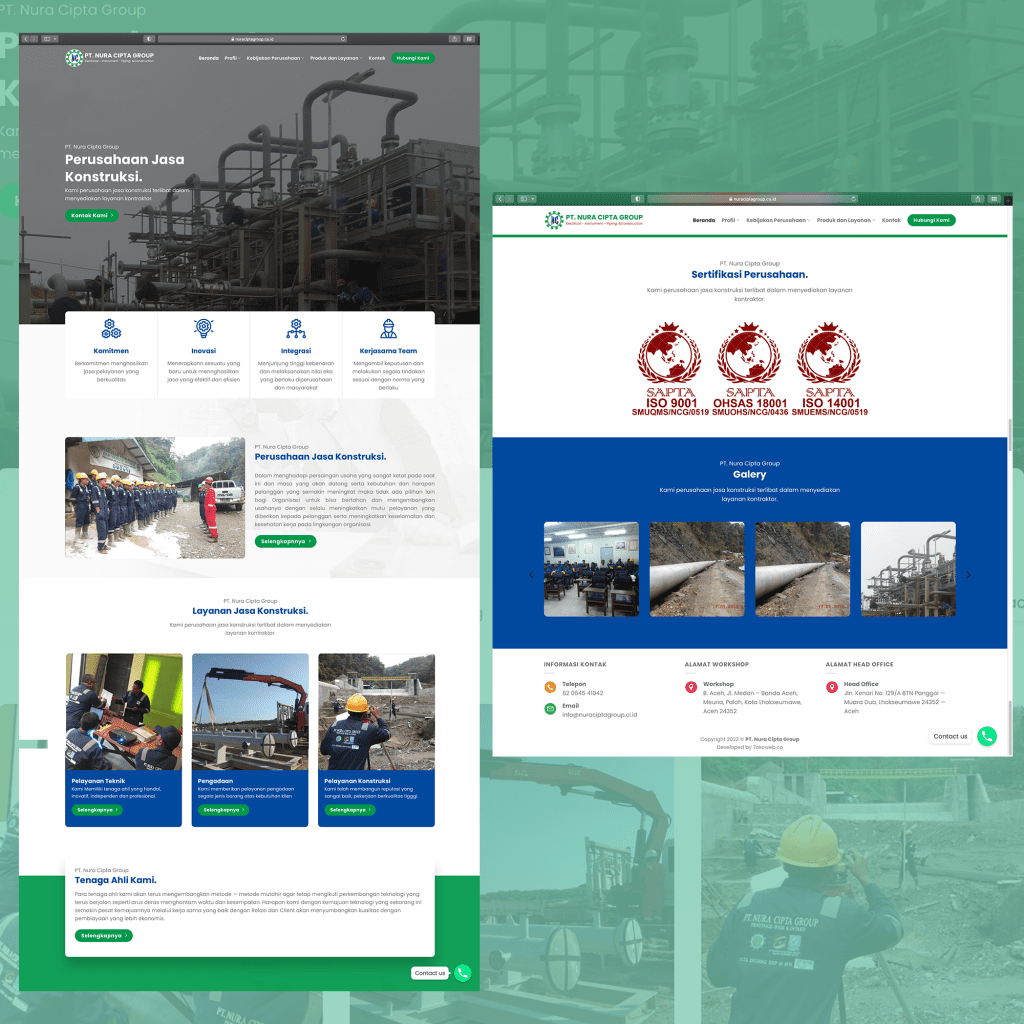Click the gallery next arrow on the right
Viewport: 1024px width, 1024px height.
(968, 574)
